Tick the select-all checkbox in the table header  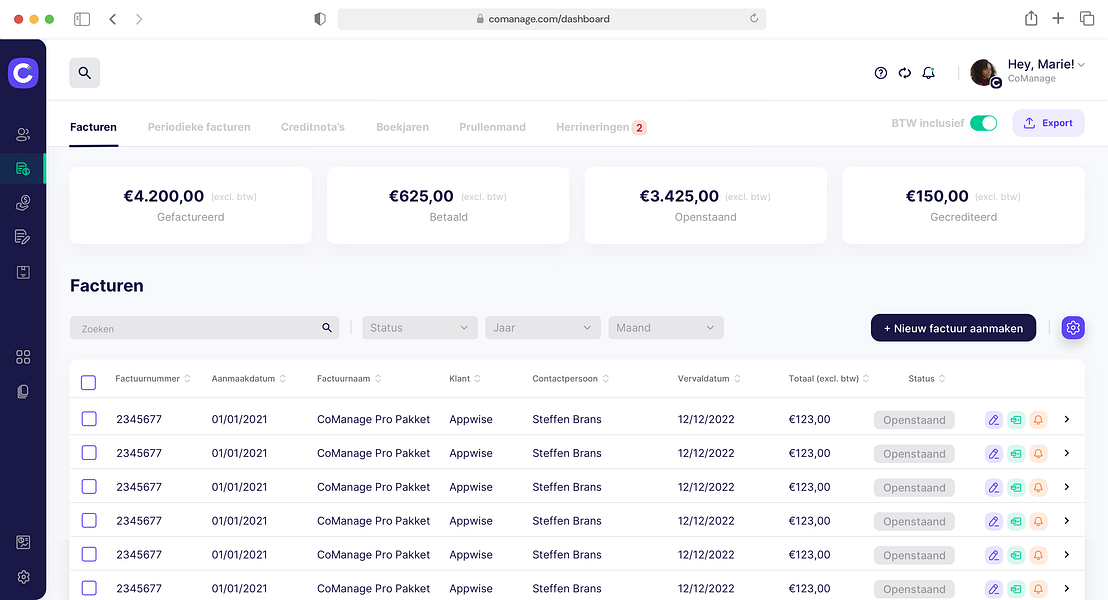coord(88,382)
